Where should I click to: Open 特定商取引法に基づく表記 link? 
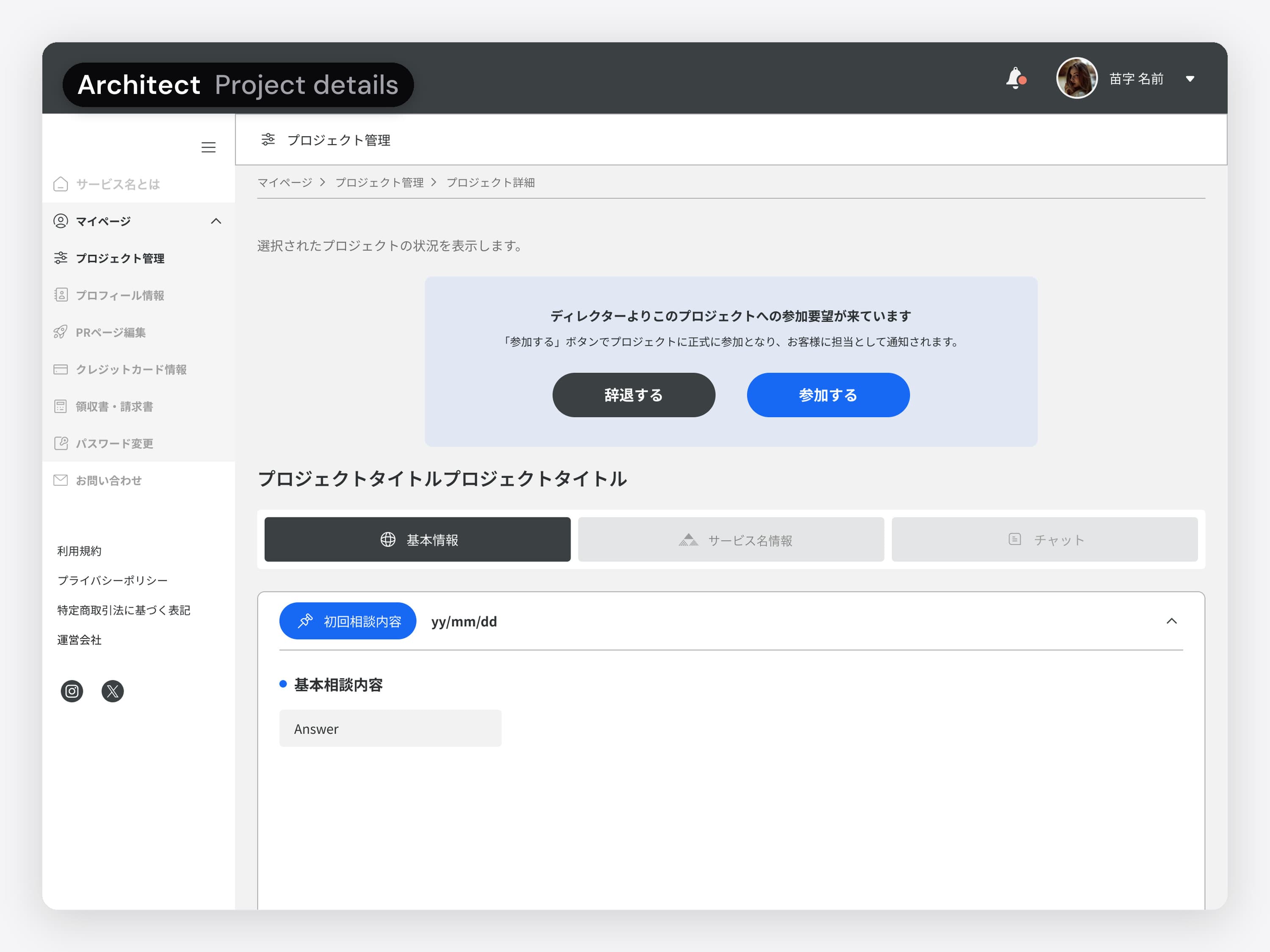pos(124,610)
